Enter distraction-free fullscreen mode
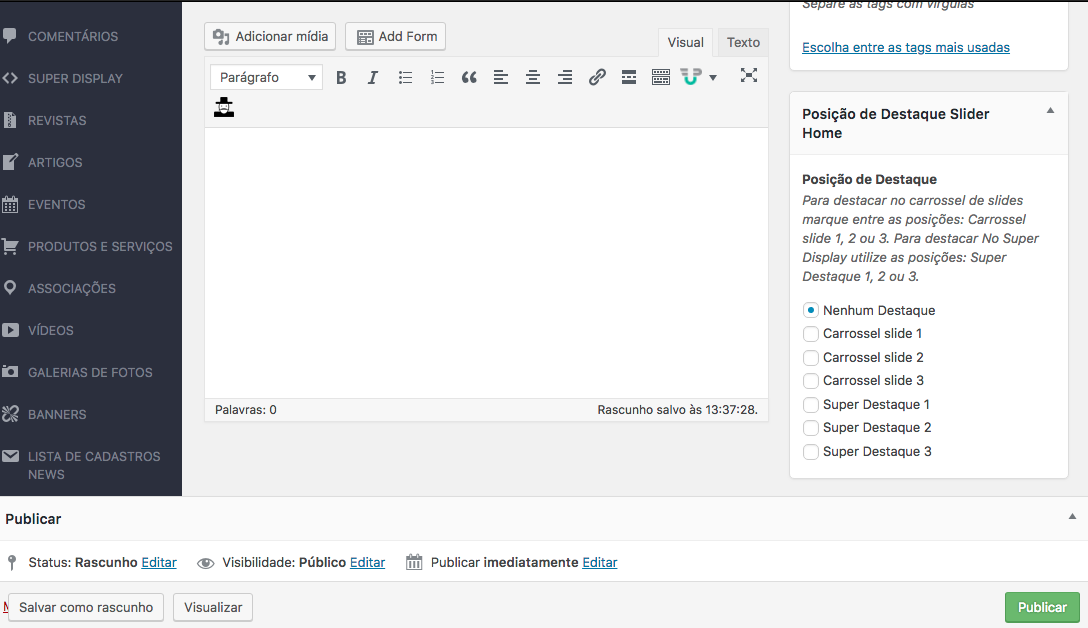The height and width of the screenshot is (628, 1088). pos(748,75)
